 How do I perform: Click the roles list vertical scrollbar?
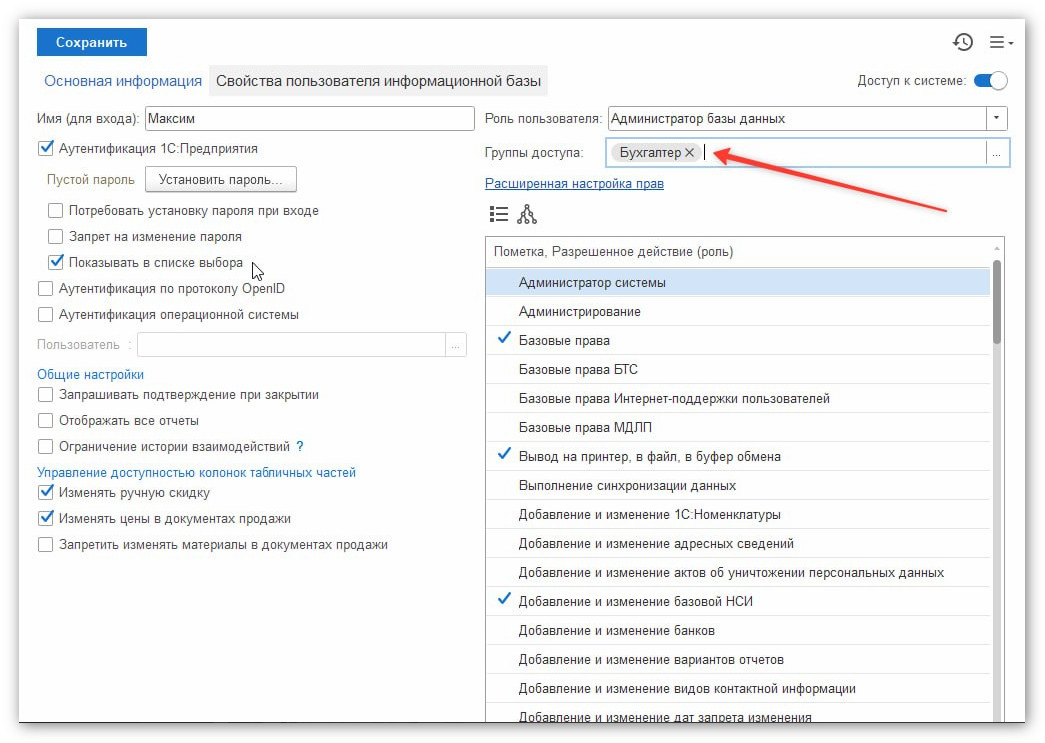997,302
